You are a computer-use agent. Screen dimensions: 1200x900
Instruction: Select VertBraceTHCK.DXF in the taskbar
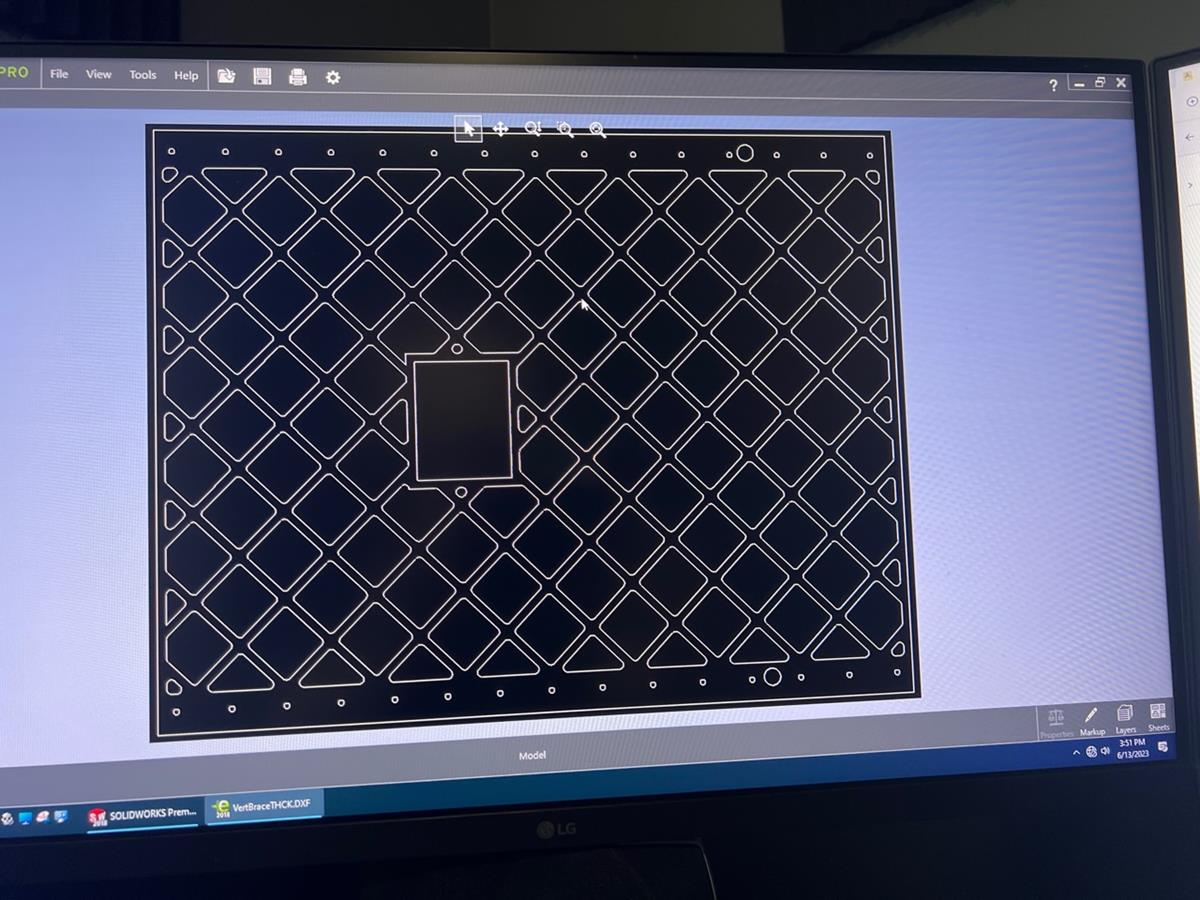pyautogui.click(x=264, y=807)
